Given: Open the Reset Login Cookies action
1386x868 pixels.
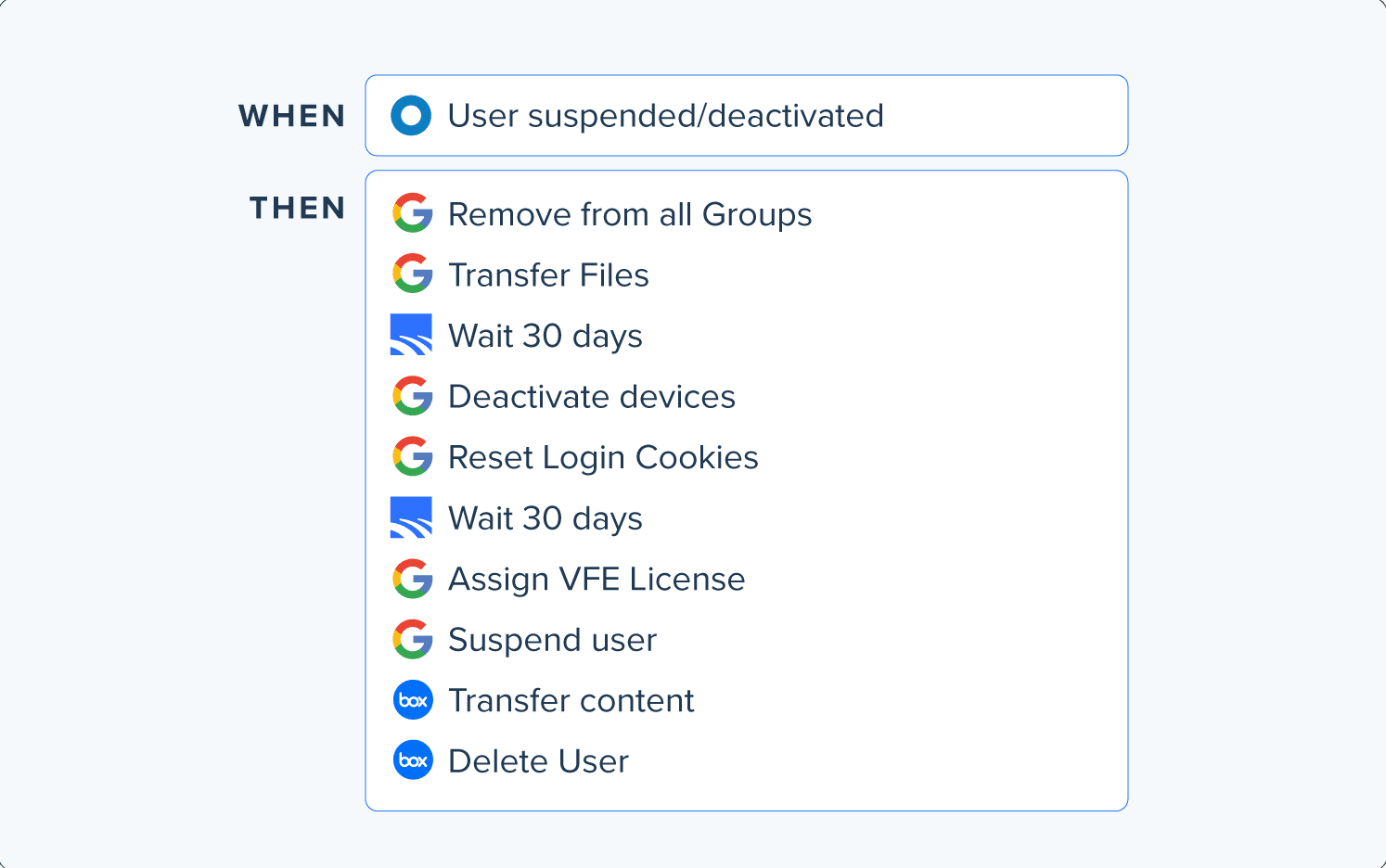Looking at the screenshot, I should click(x=603, y=458).
